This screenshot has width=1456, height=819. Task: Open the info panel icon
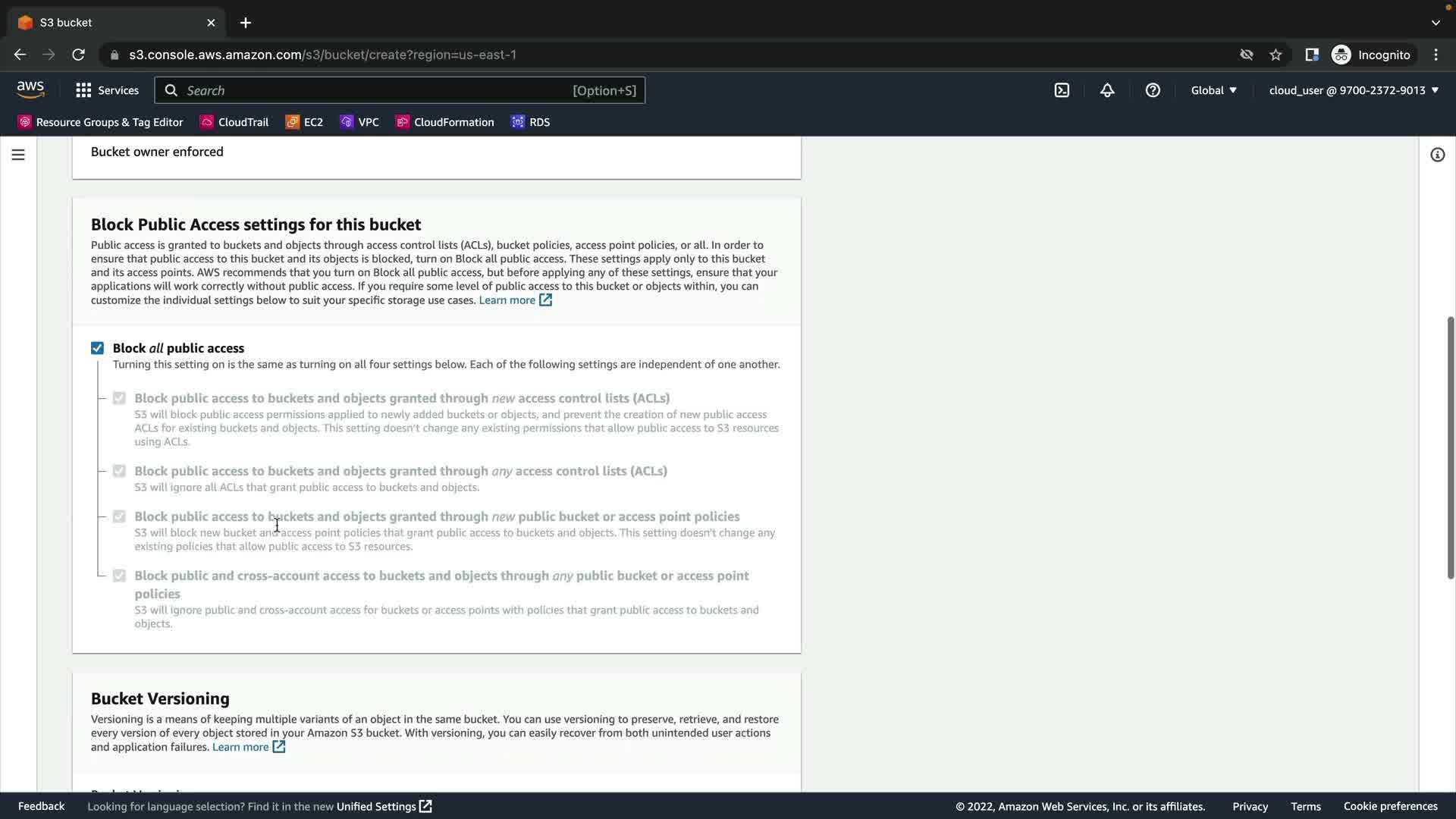[x=1437, y=155]
